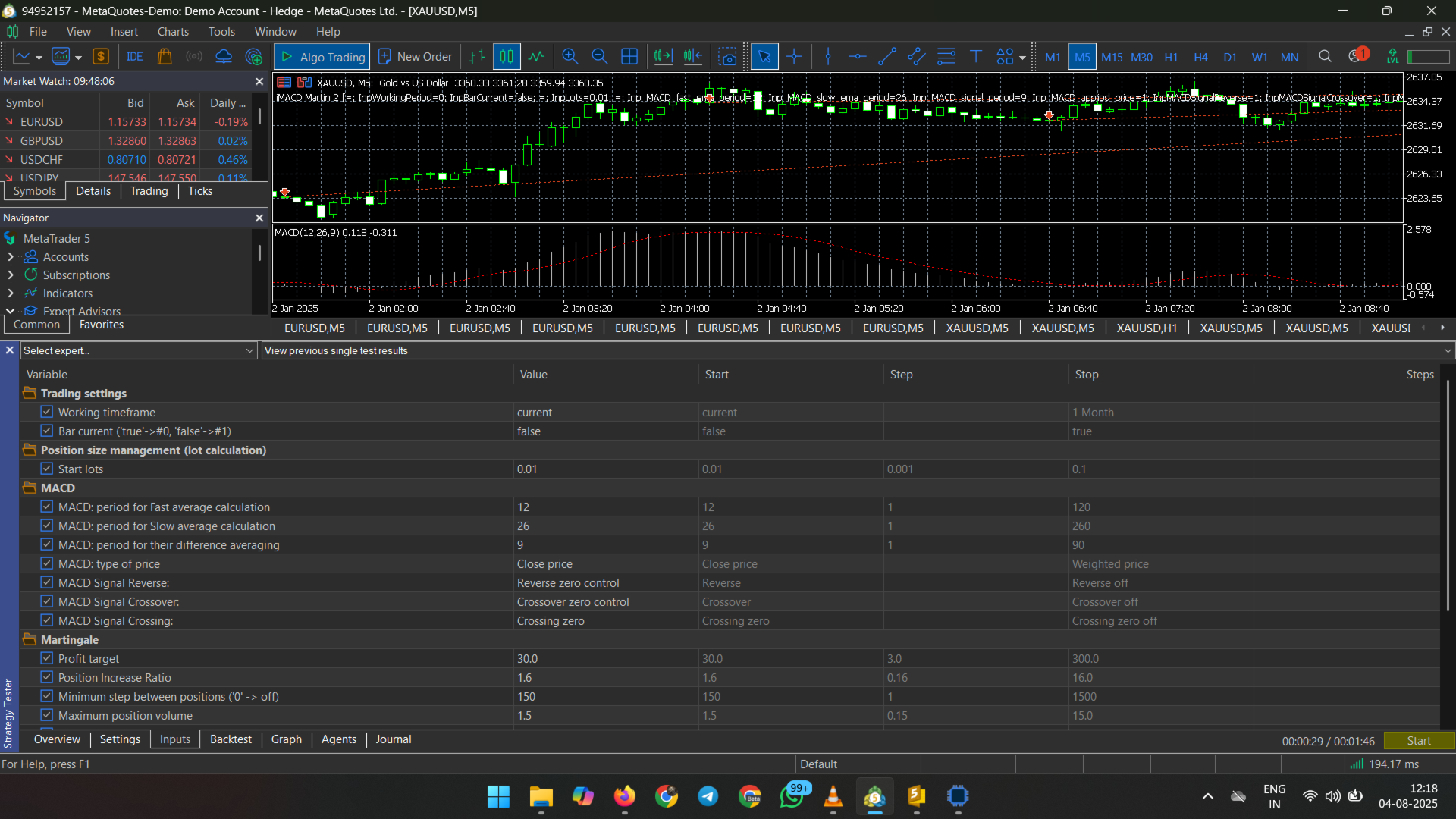1456x819 pixels.
Task: Select the crosshair cursor tool
Action: point(794,57)
